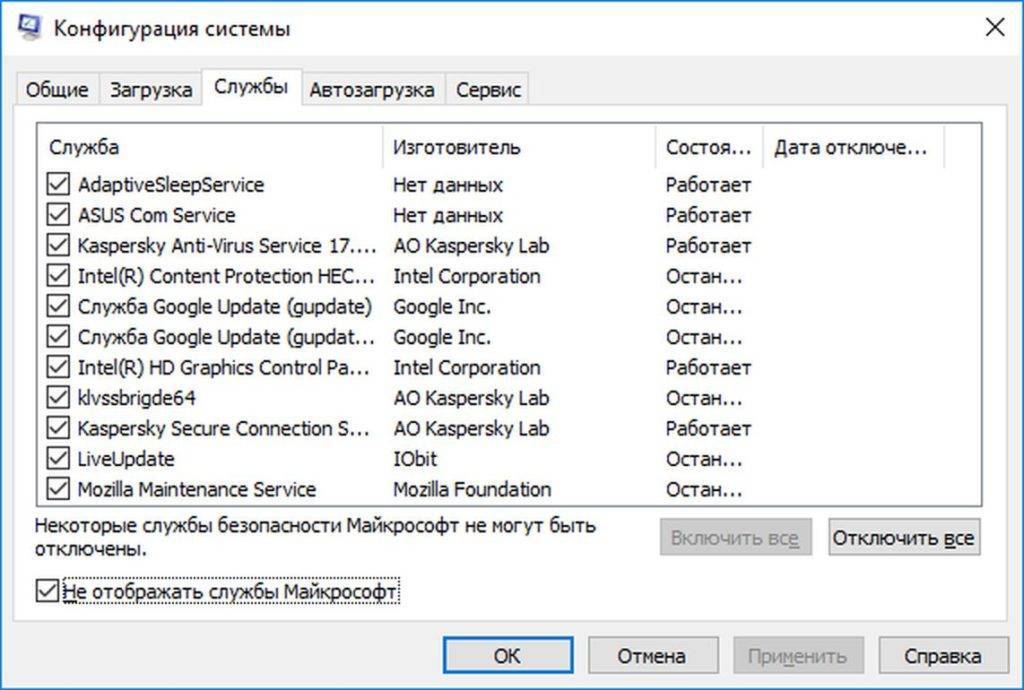Disable the ASUS Com Service checkbox
1024x690 pixels.
coord(58,215)
